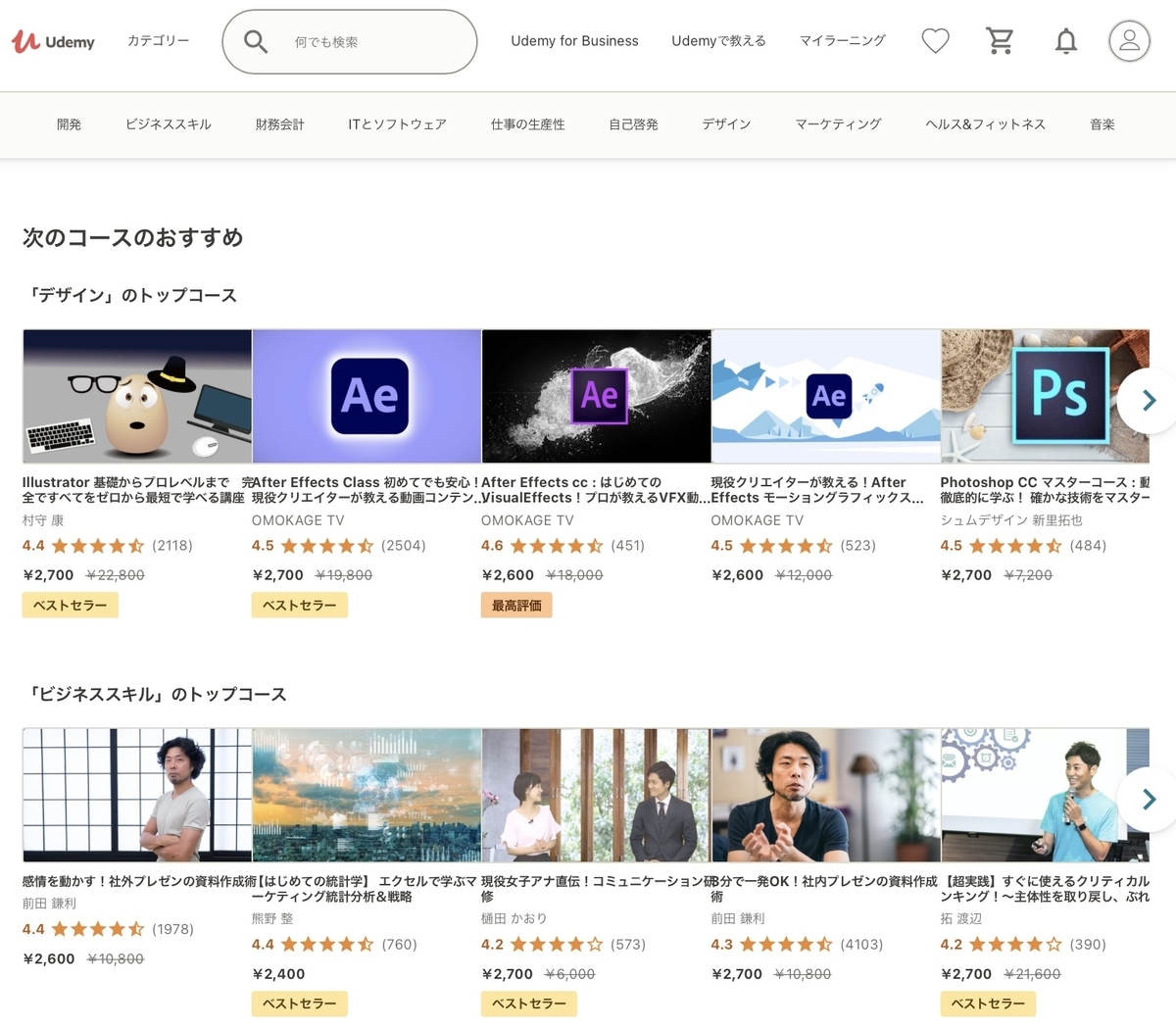Open After Effects cc VFX thumbnail
The width and height of the screenshot is (1176, 1029).
point(596,396)
